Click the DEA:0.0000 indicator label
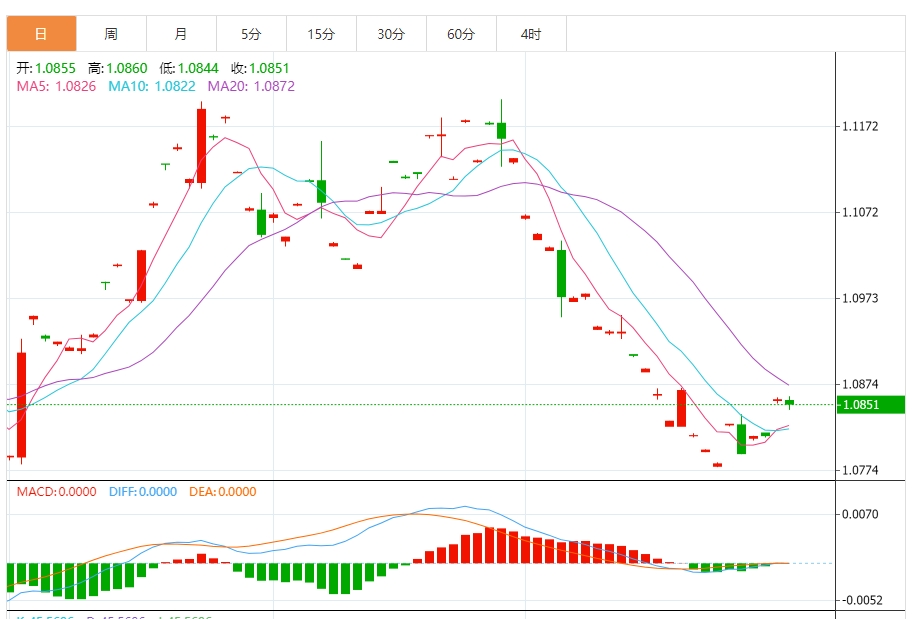The width and height of the screenshot is (921, 619). 223,492
